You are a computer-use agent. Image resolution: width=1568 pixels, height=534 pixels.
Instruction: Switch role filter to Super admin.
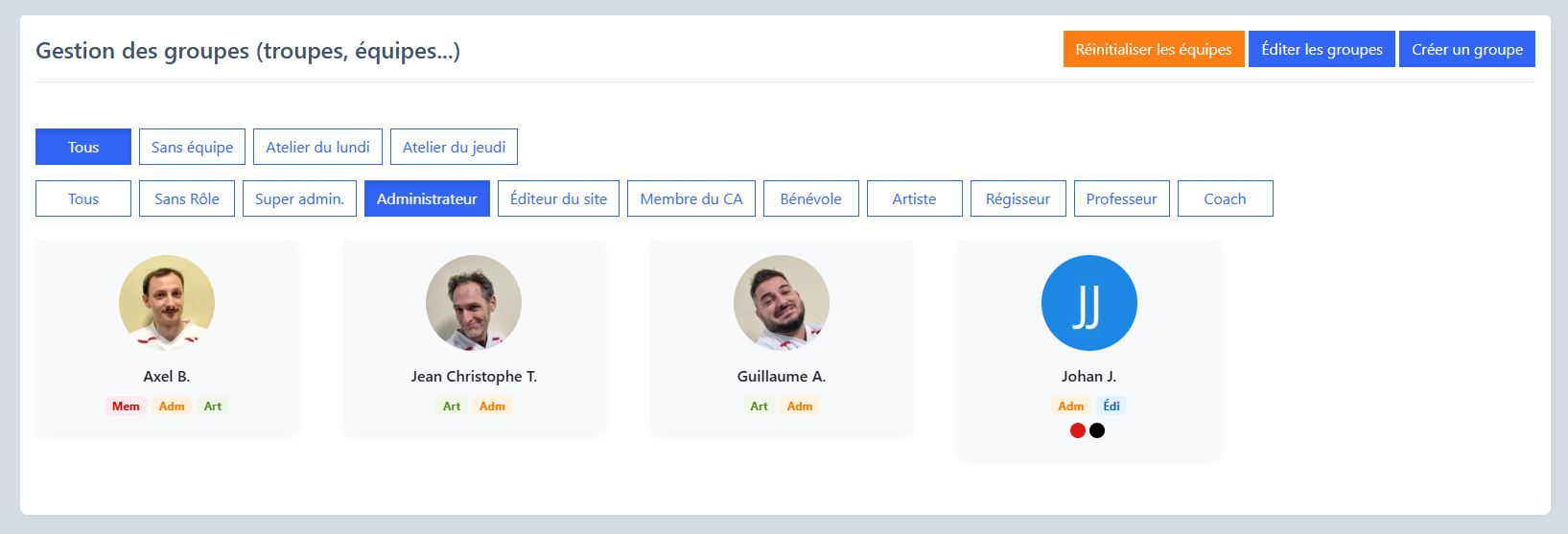click(x=299, y=198)
